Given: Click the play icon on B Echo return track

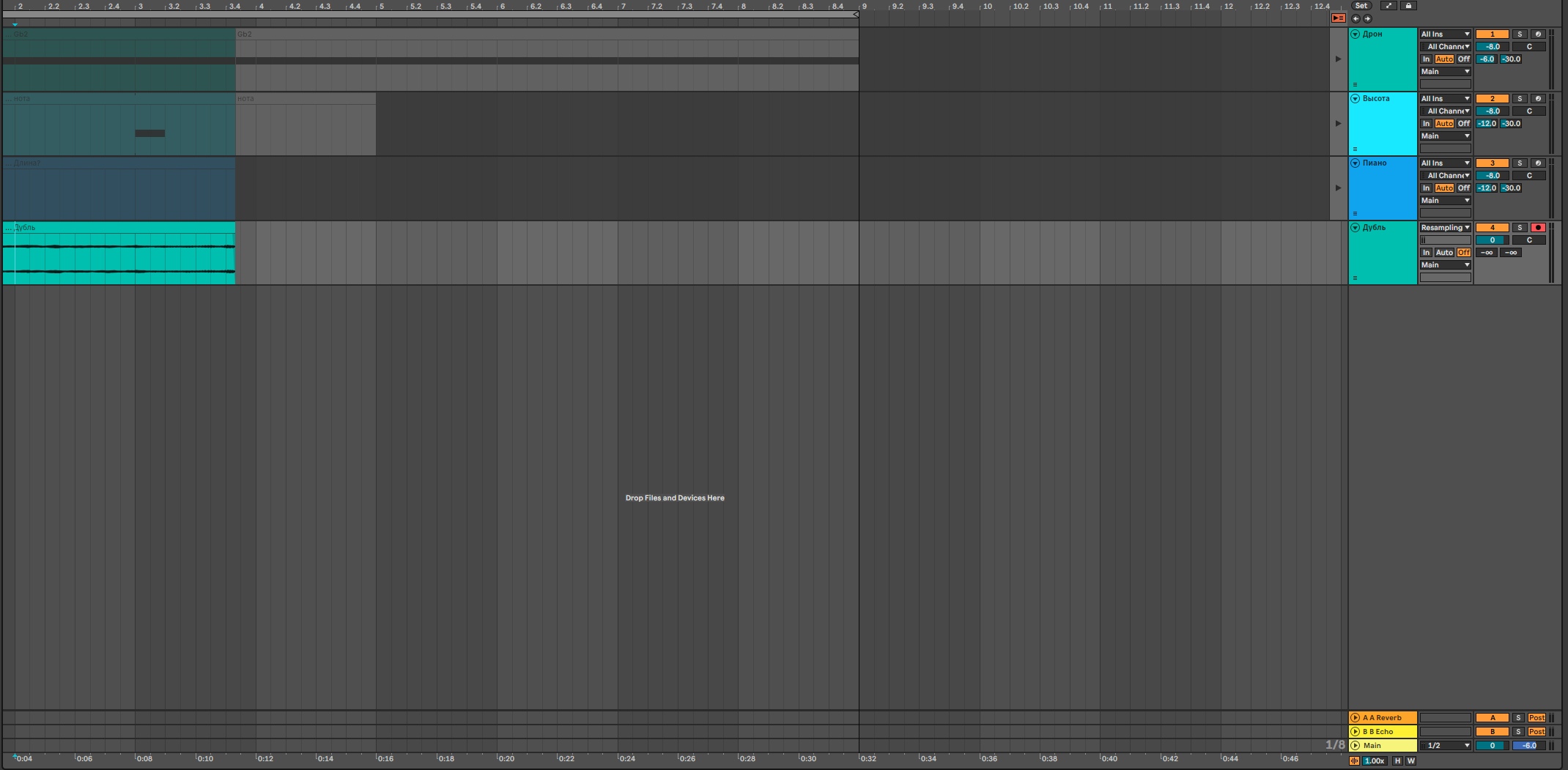Looking at the screenshot, I should [x=1356, y=732].
